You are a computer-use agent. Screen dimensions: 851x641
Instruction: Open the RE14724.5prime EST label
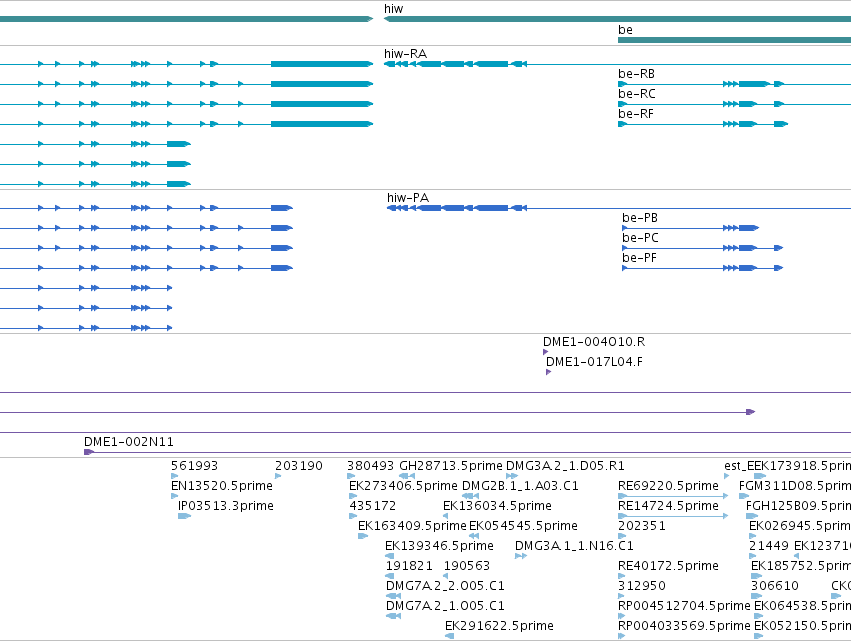click(668, 506)
